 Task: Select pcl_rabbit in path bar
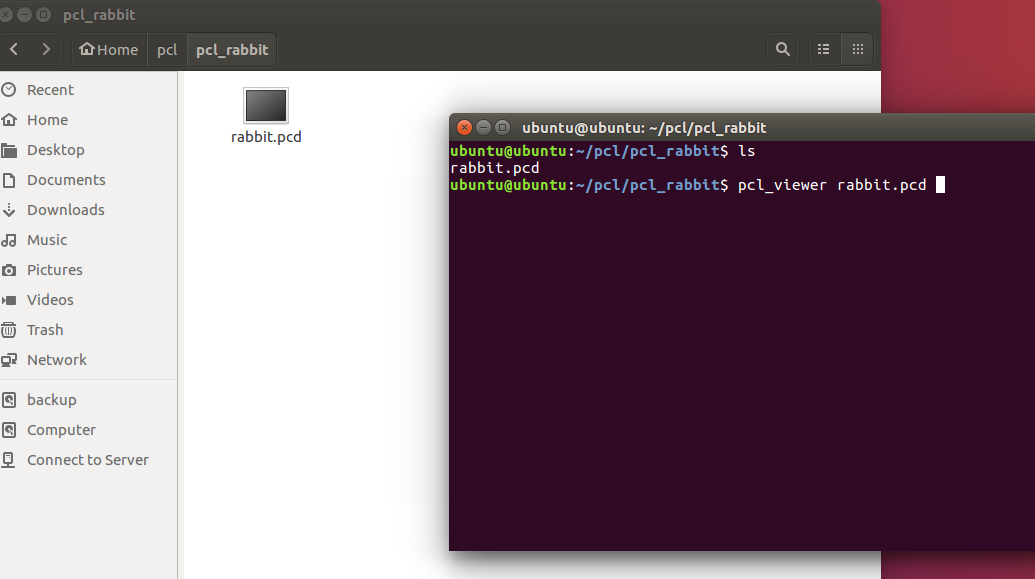coord(232,50)
